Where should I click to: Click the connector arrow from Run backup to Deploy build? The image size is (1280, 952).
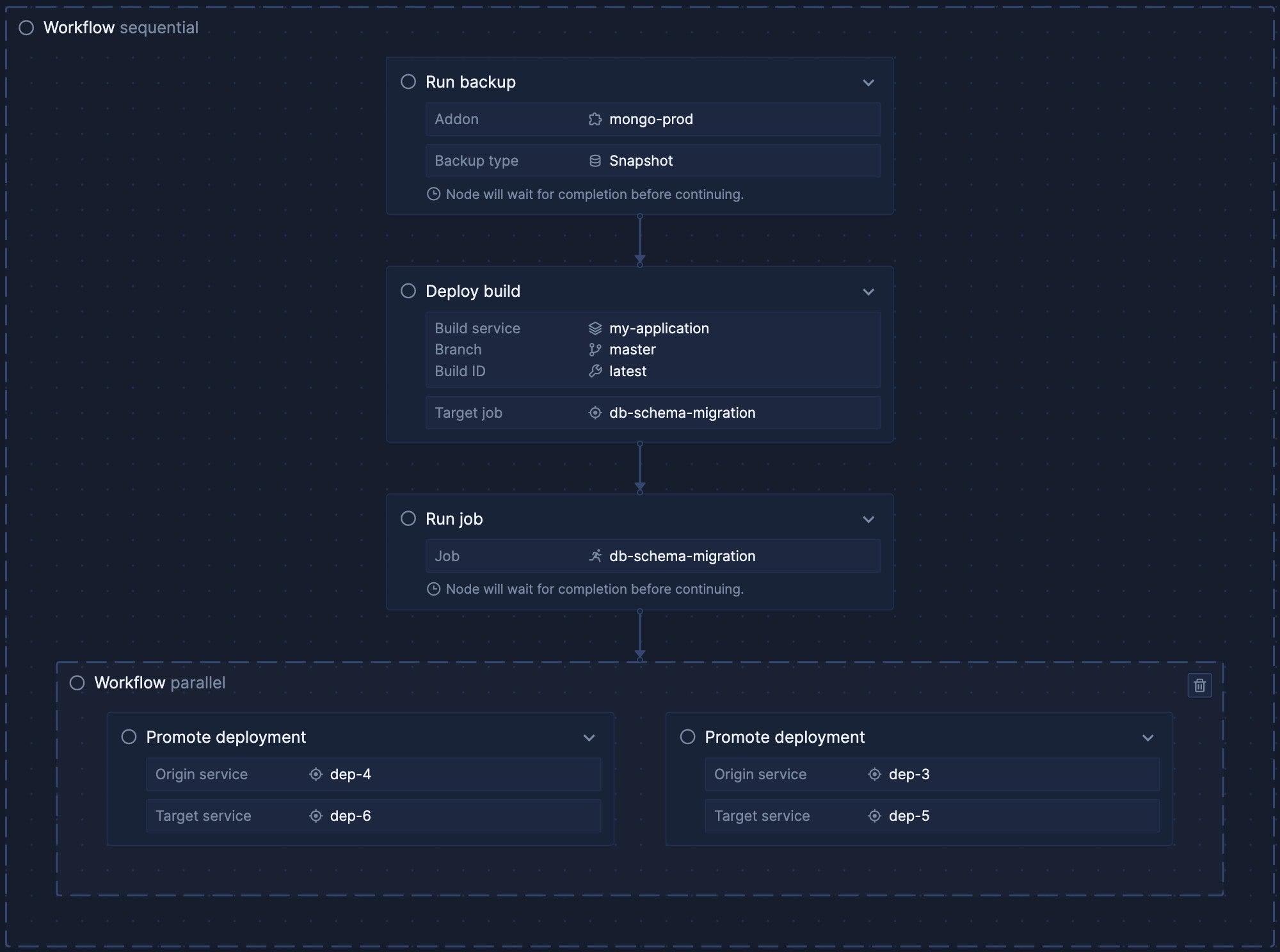coord(640,241)
